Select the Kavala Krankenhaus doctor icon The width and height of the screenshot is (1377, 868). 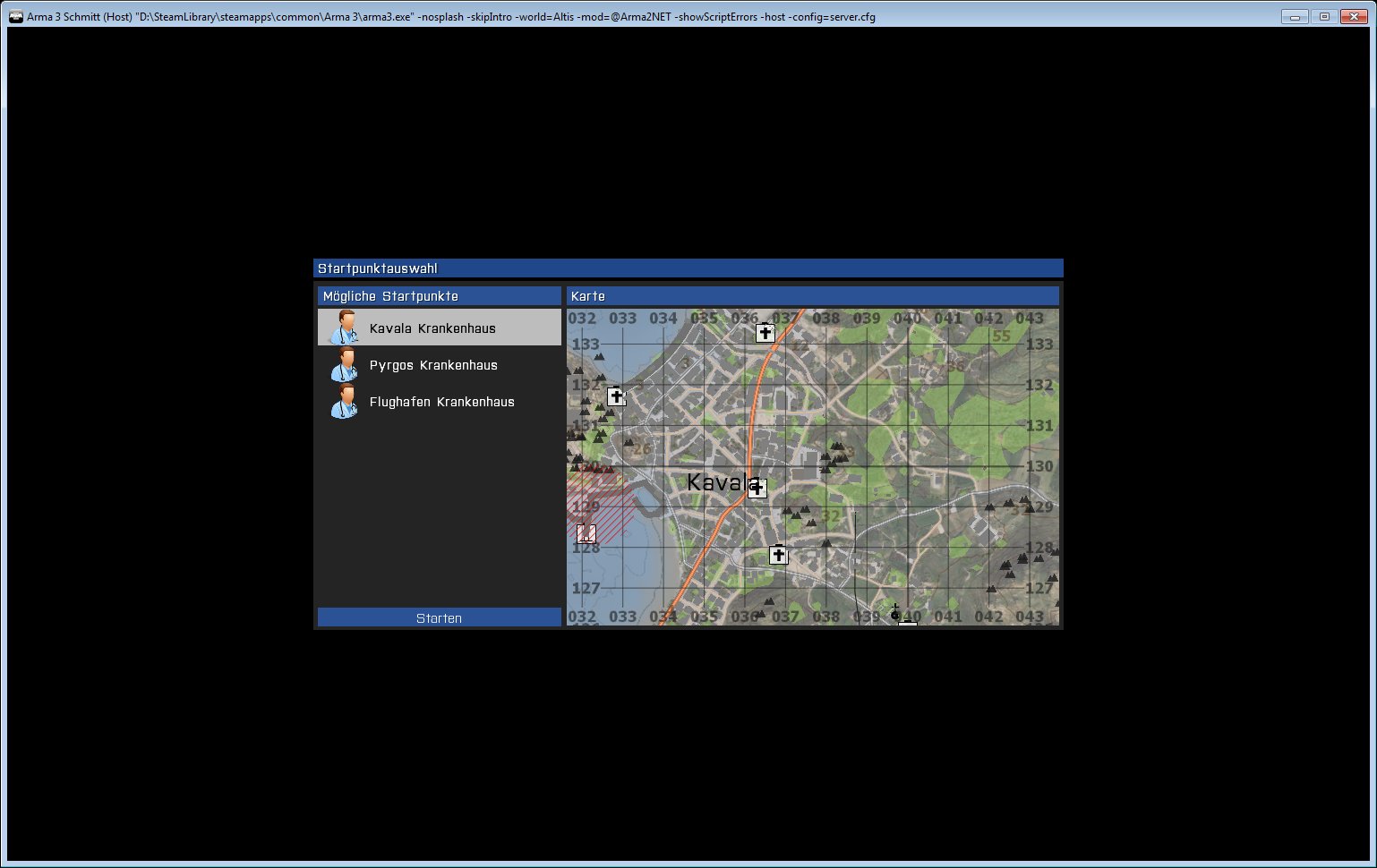pyautogui.click(x=344, y=328)
